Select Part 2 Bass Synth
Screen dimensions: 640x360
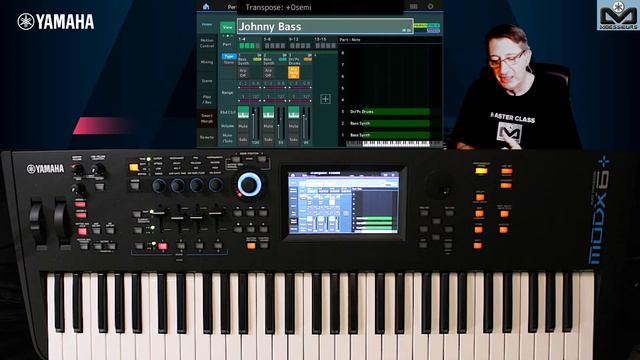[x=275, y=60]
